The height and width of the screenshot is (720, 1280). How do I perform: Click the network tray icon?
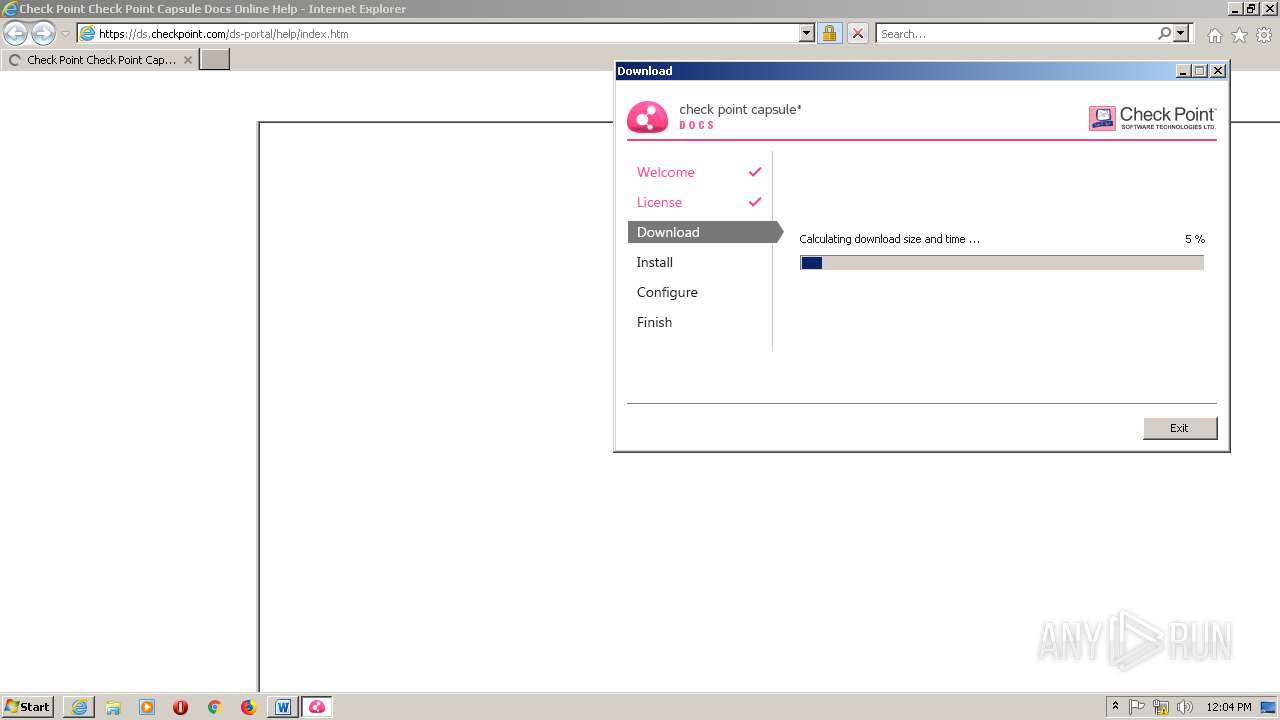pos(1161,707)
